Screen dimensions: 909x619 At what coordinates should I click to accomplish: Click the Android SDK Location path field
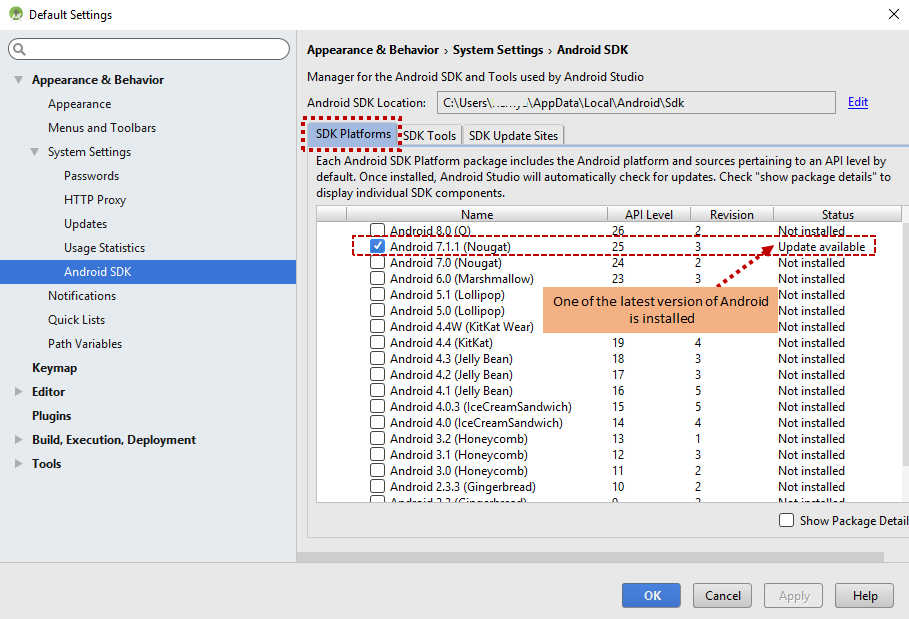[636, 103]
